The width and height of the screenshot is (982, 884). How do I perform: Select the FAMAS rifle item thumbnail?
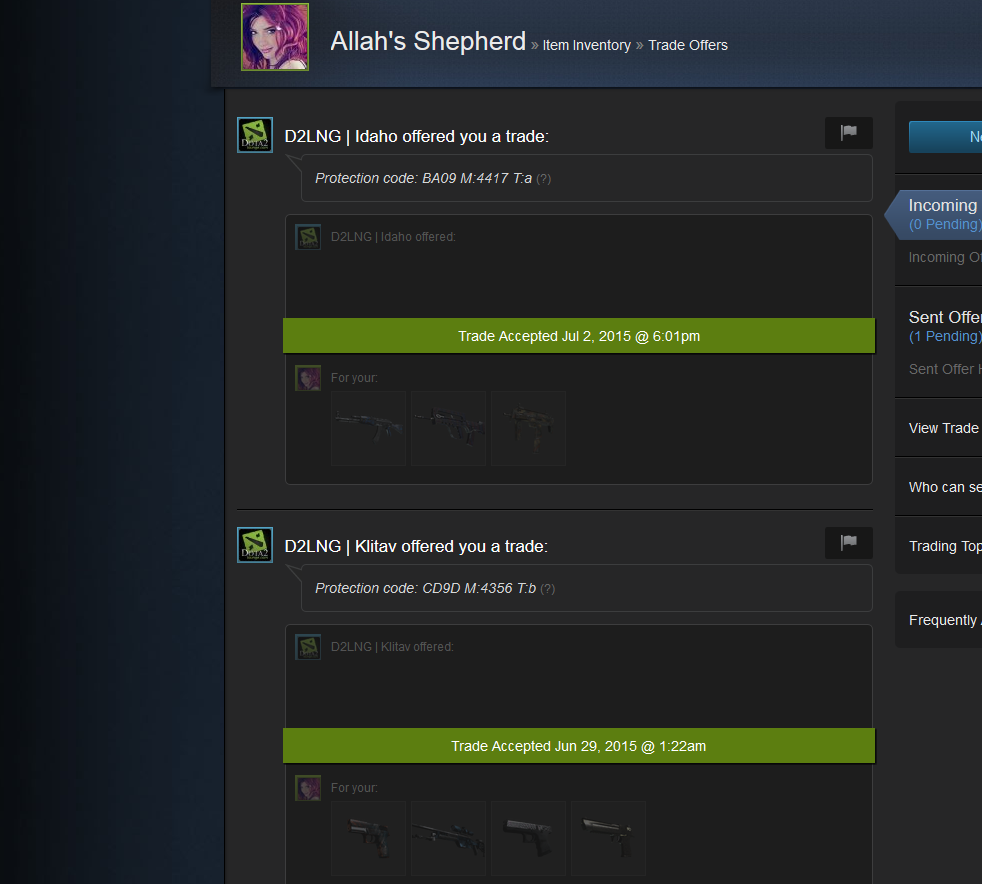[x=448, y=428]
